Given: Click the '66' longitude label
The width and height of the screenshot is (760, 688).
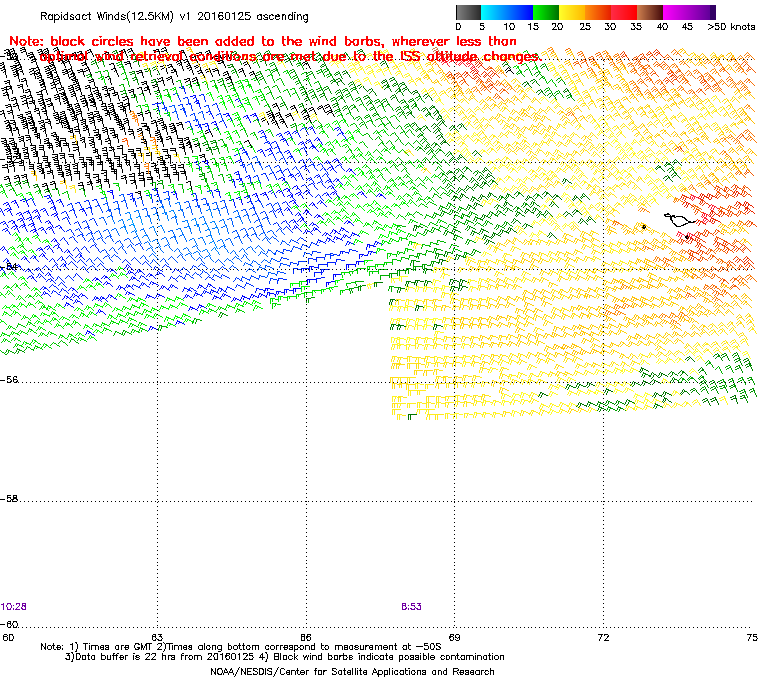Looking at the screenshot, I should pyautogui.click(x=306, y=637).
